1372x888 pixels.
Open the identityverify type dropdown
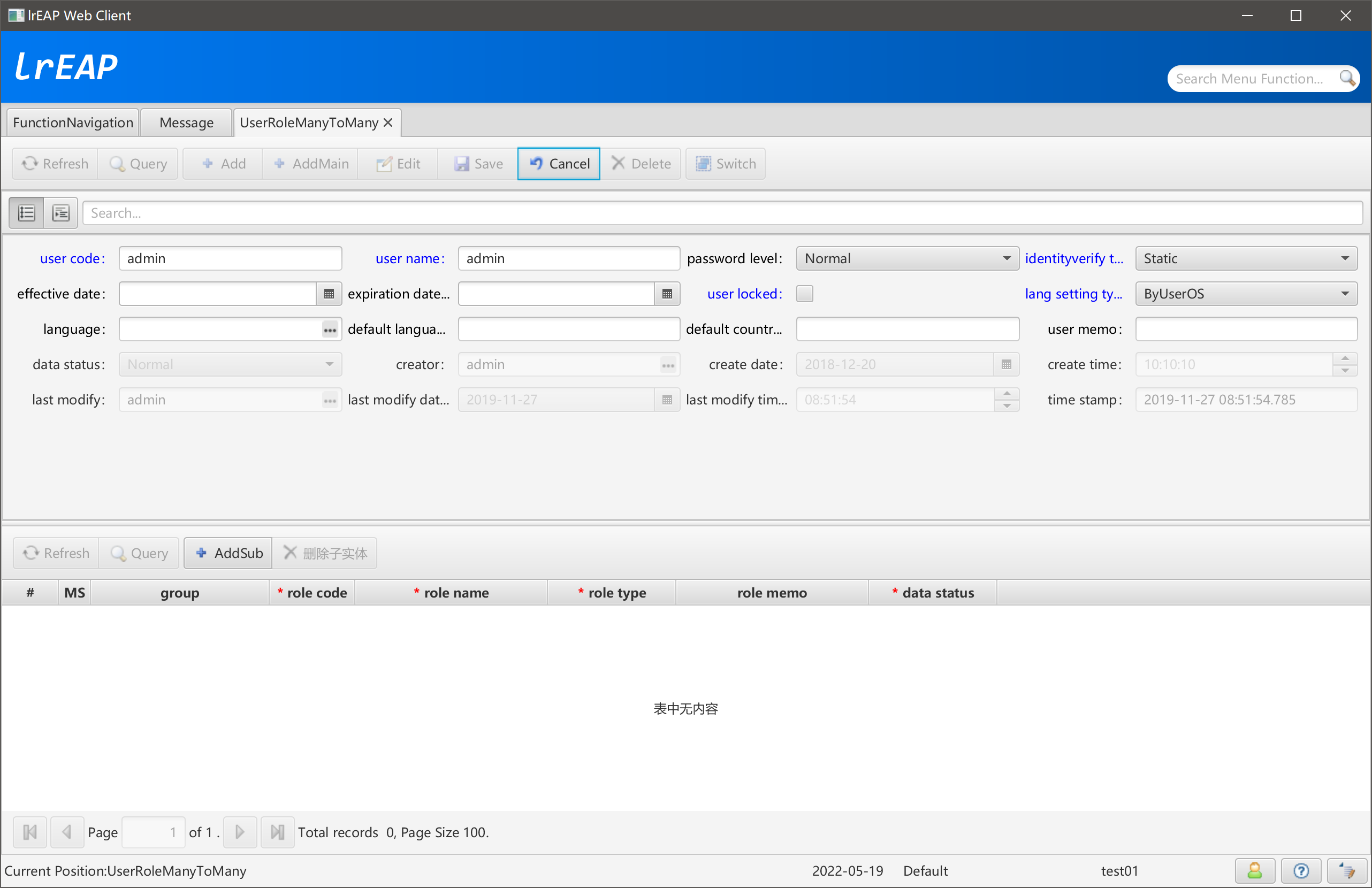click(1246, 259)
